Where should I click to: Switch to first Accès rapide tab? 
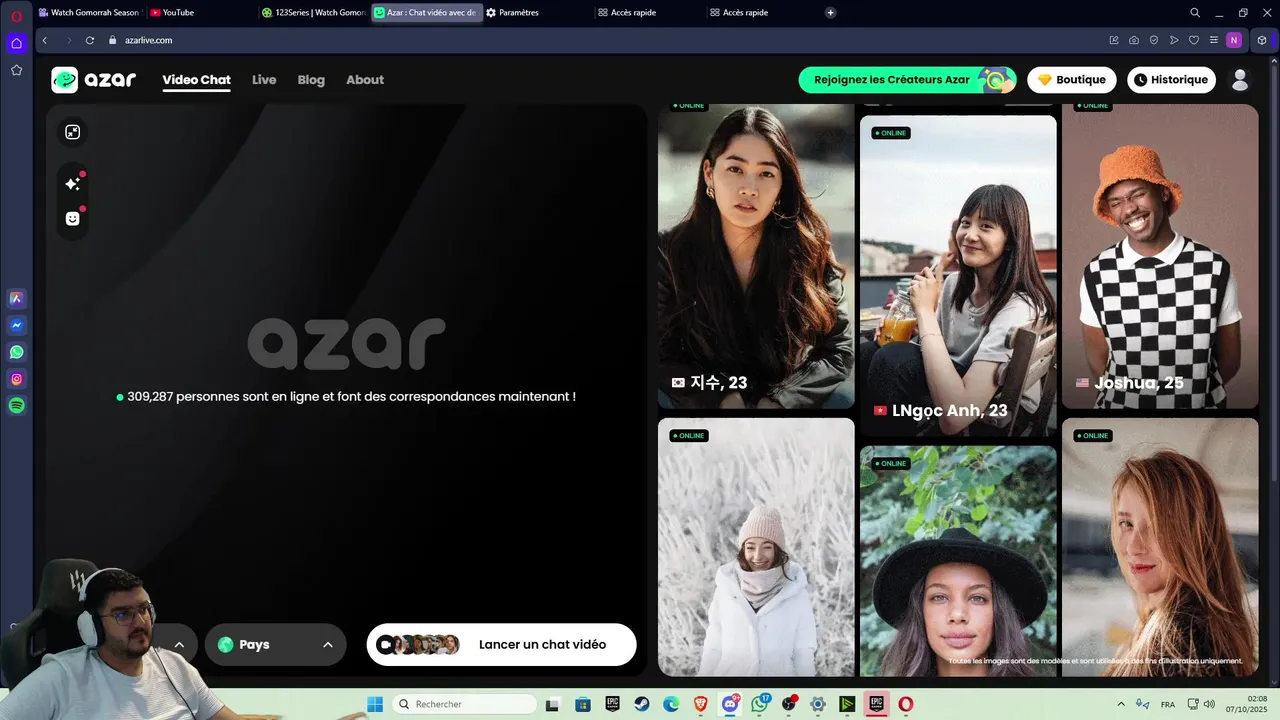point(648,13)
